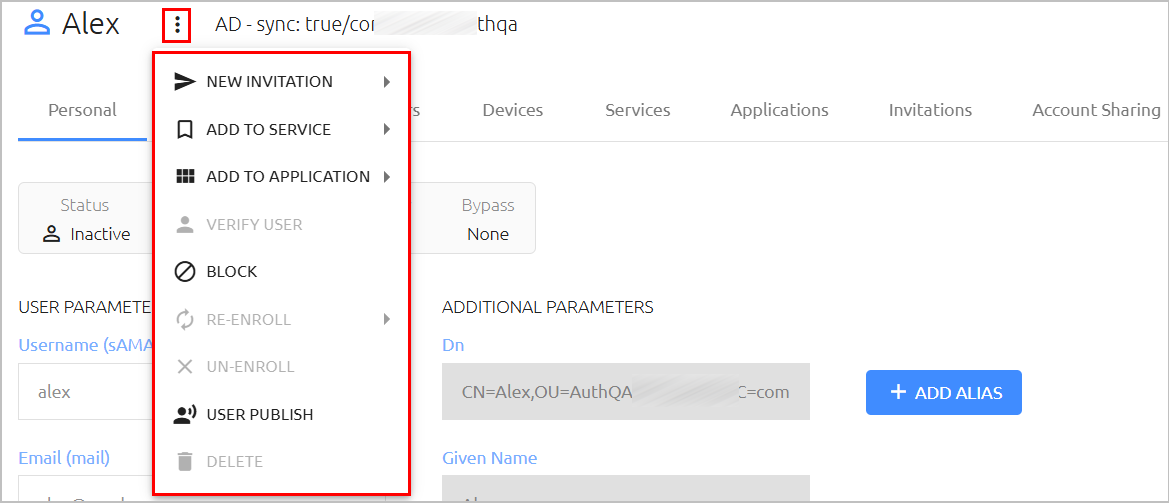The image size is (1169, 503).
Task: Click the user profile icon beside Alex
Action: [x=37, y=23]
